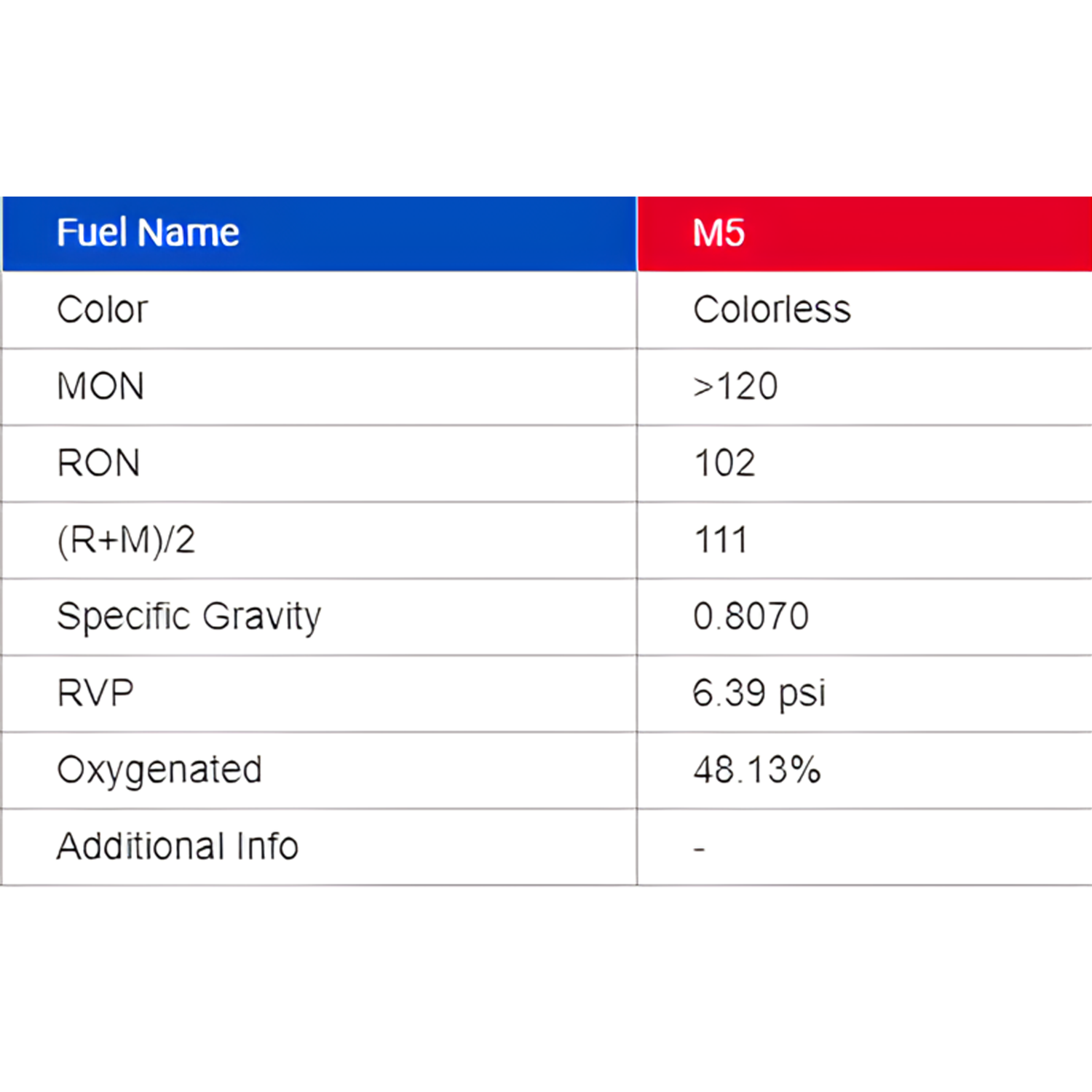The width and height of the screenshot is (1092, 1092).
Task: Click the MON row label
Action: click(x=100, y=387)
